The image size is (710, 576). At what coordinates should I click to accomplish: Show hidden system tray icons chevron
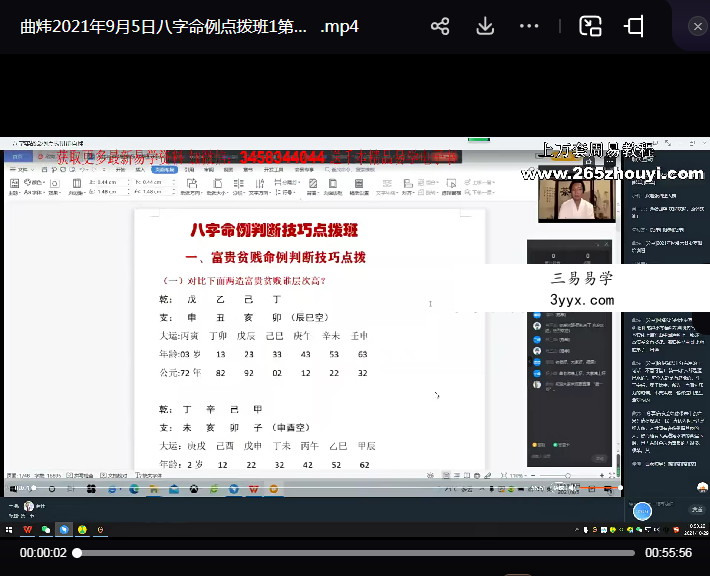[577, 529]
